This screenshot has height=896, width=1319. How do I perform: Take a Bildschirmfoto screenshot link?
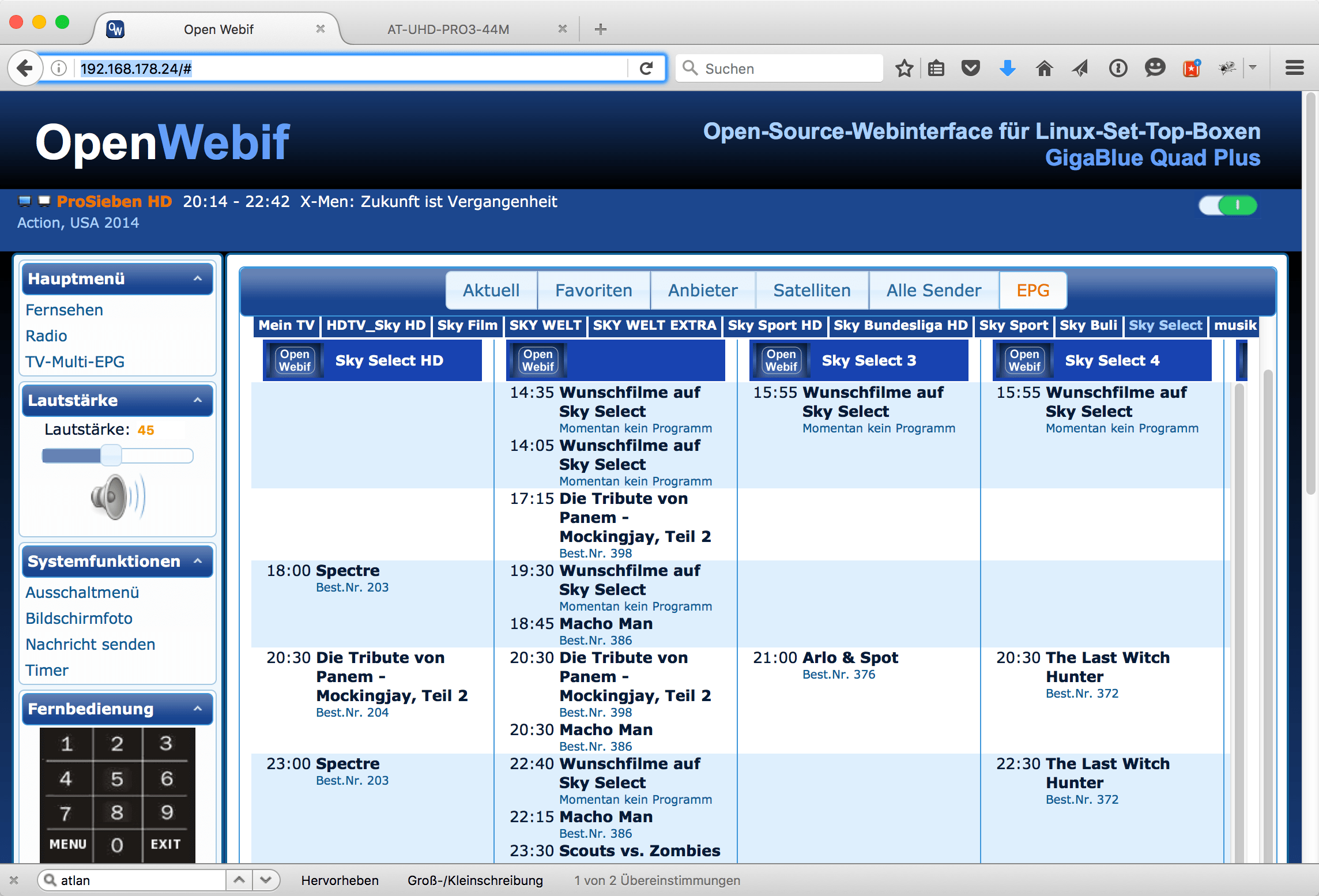pos(79,619)
